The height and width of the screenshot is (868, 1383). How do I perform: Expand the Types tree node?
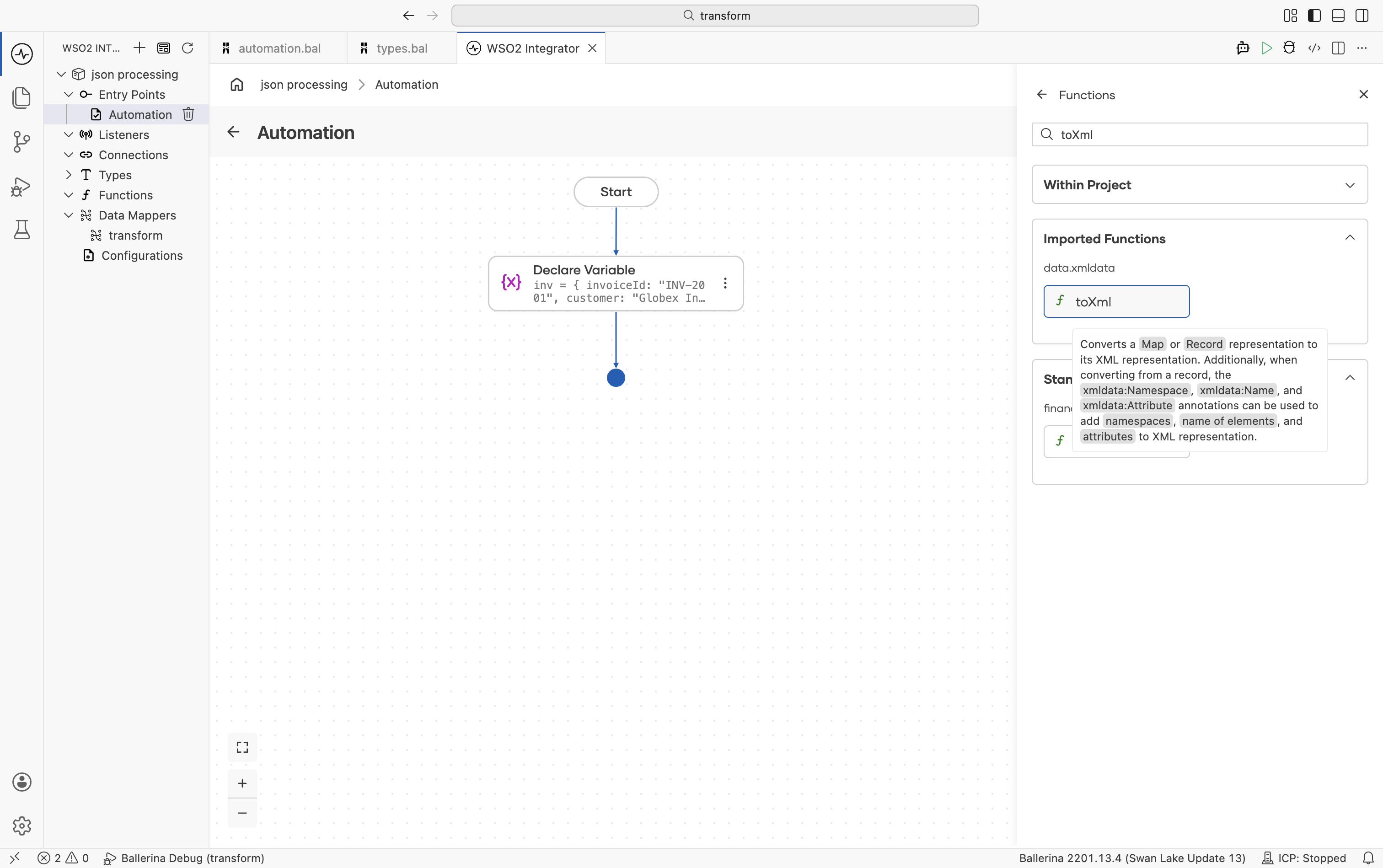[x=69, y=175]
